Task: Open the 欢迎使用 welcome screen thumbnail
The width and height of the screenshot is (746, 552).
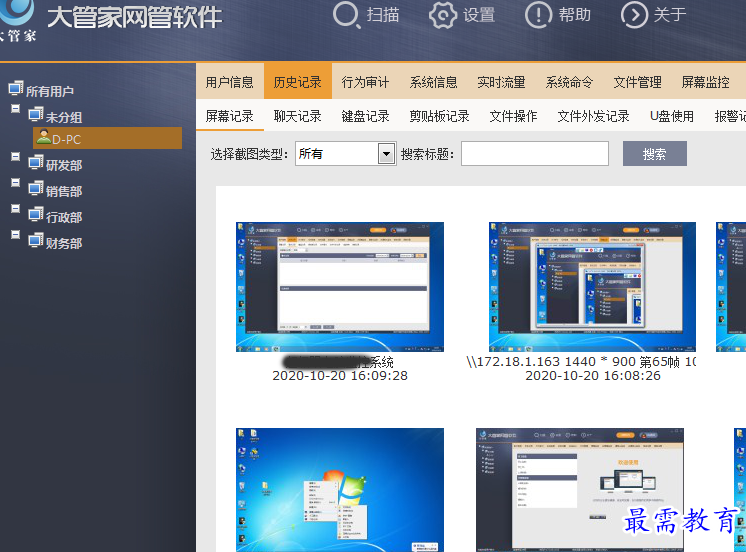Action: [580, 490]
